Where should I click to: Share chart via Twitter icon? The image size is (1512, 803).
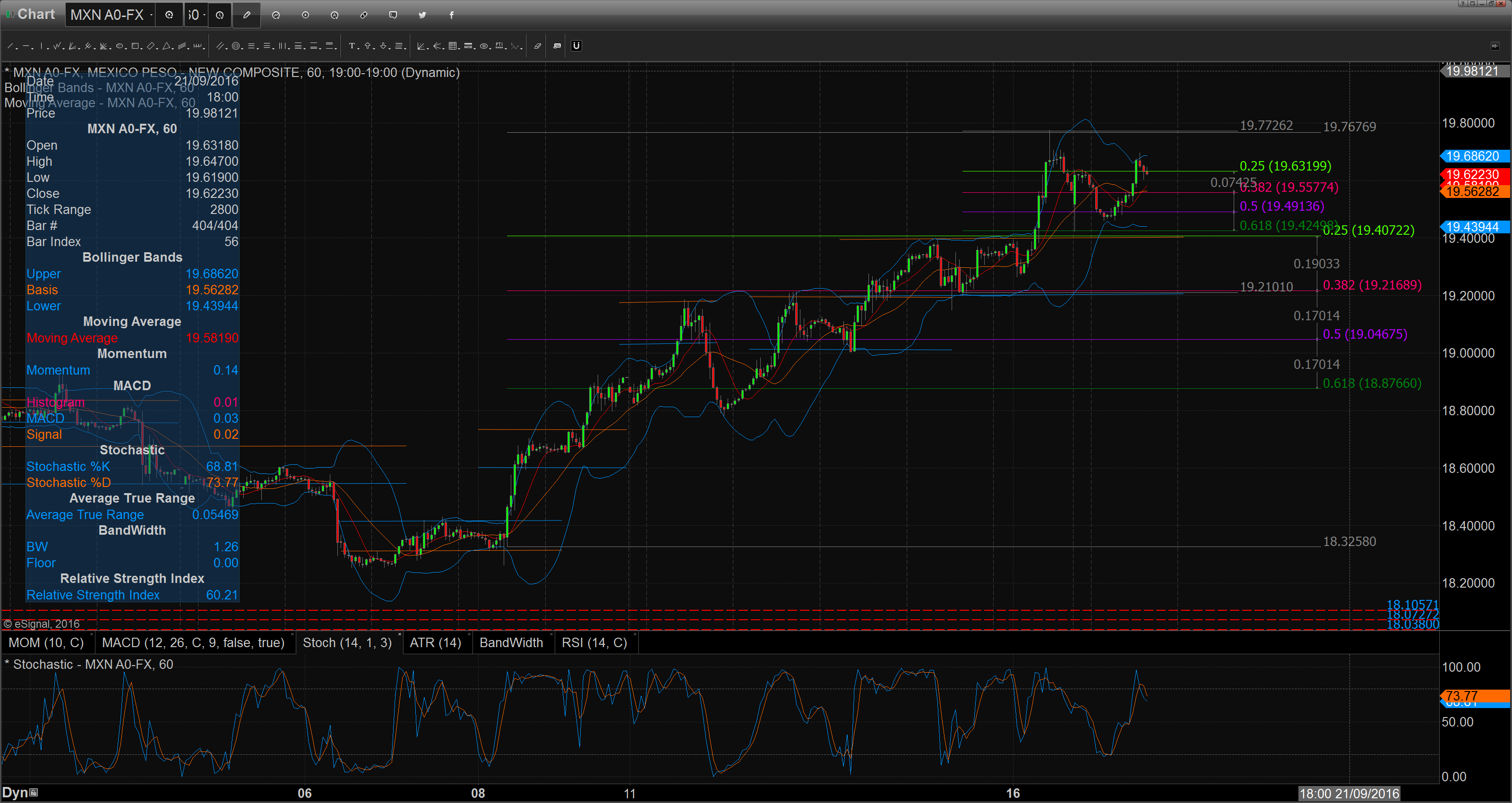(x=422, y=15)
